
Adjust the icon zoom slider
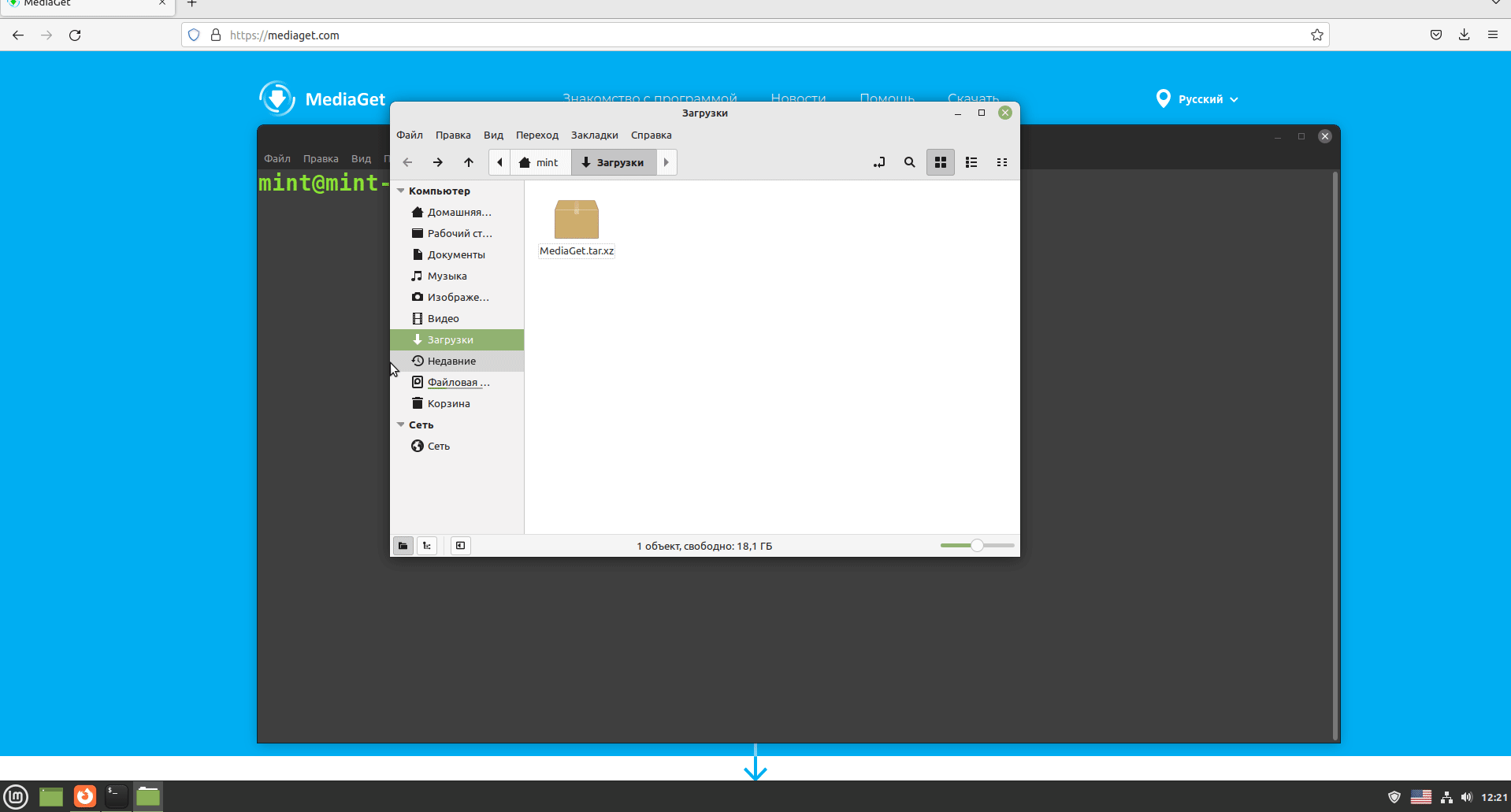click(x=977, y=545)
